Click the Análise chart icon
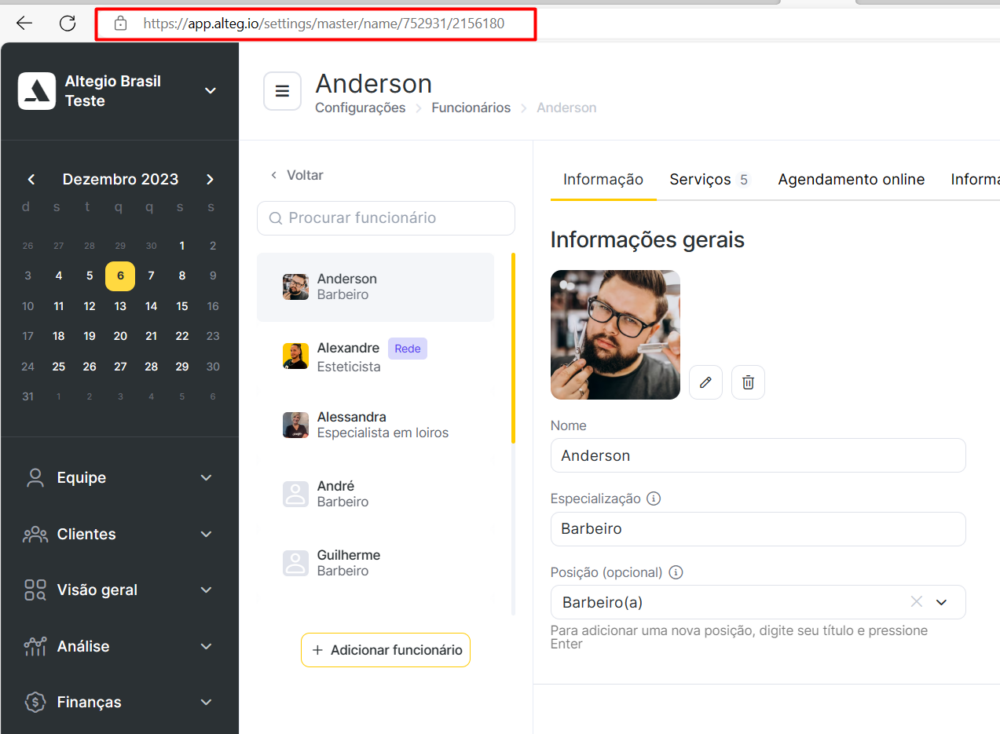Screen dimensions: 1000x734 tap(35, 646)
